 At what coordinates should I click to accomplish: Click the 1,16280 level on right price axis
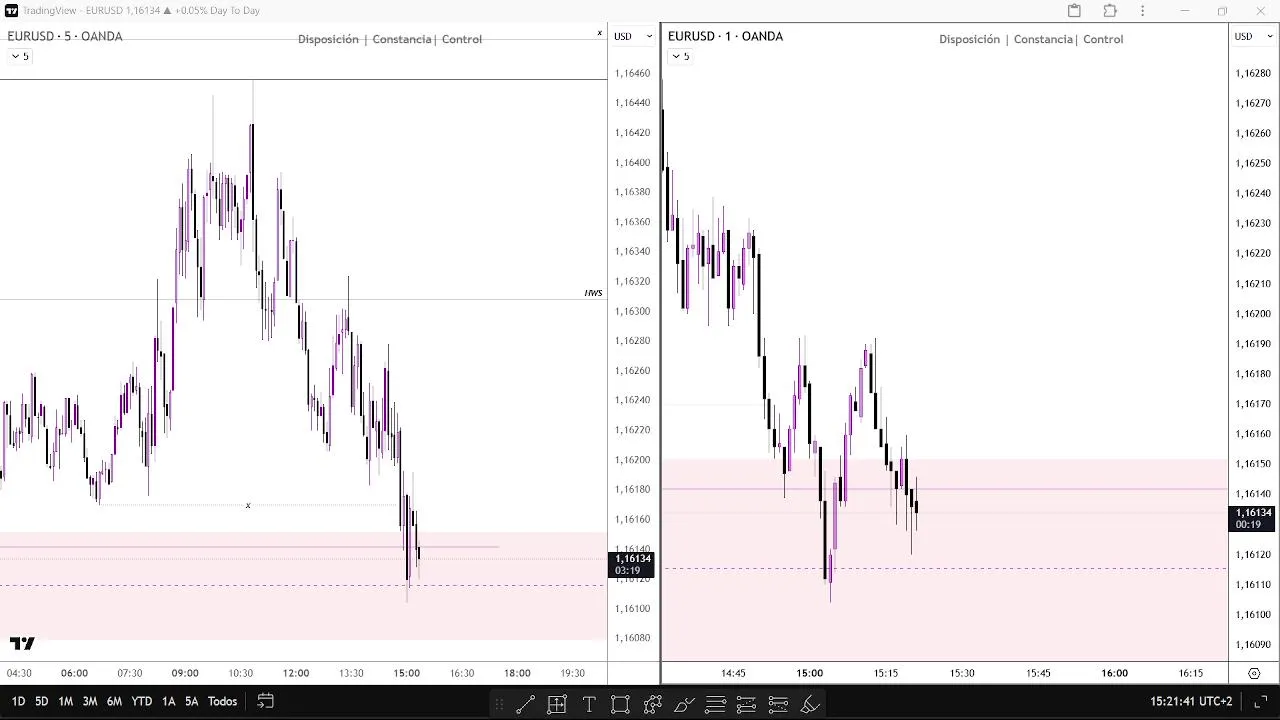tap(1253, 73)
